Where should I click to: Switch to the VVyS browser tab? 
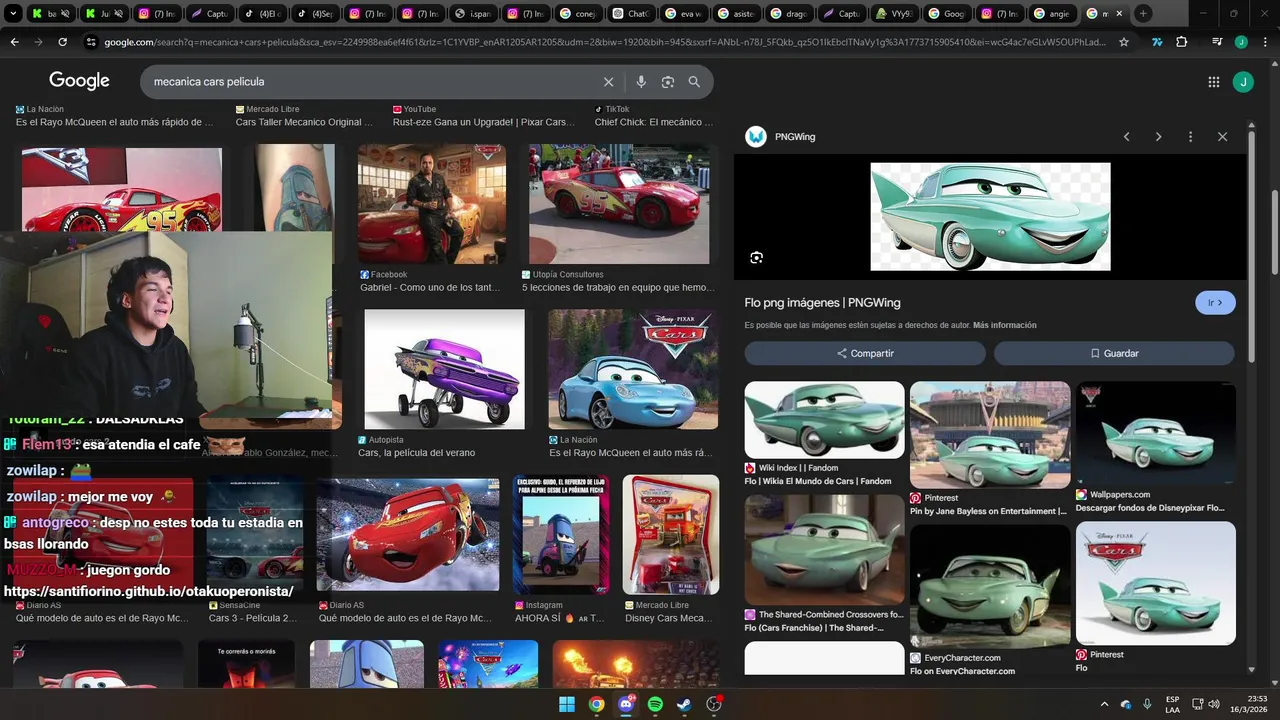click(893, 14)
